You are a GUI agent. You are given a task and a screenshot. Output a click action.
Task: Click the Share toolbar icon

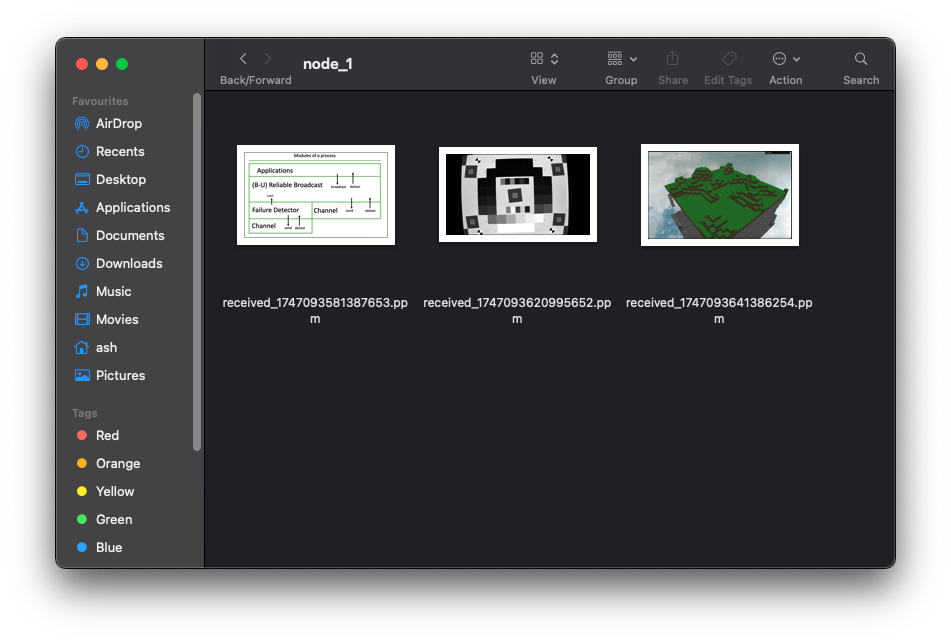[673, 59]
